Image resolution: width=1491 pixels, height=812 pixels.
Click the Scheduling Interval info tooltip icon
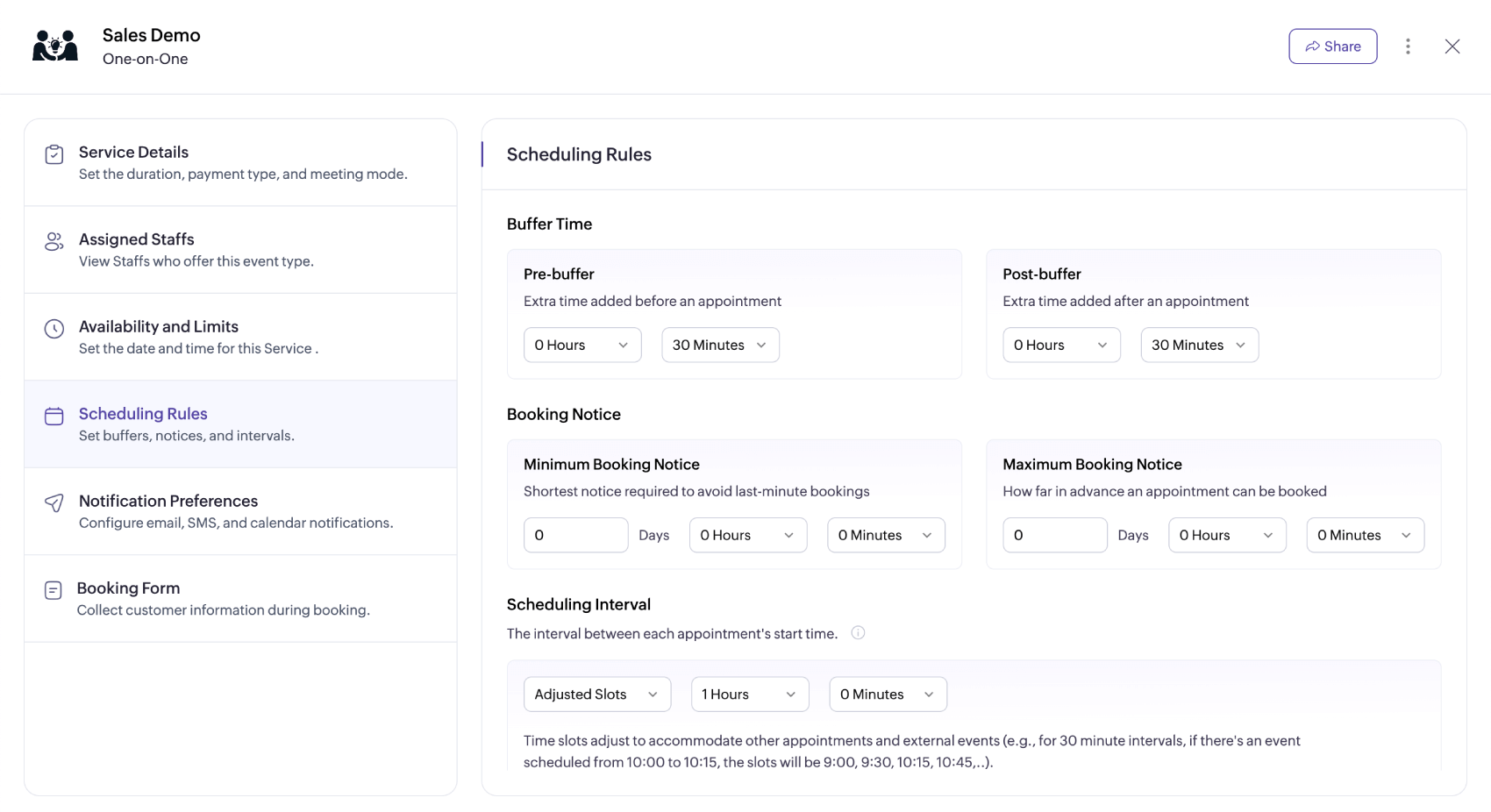tap(858, 632)
